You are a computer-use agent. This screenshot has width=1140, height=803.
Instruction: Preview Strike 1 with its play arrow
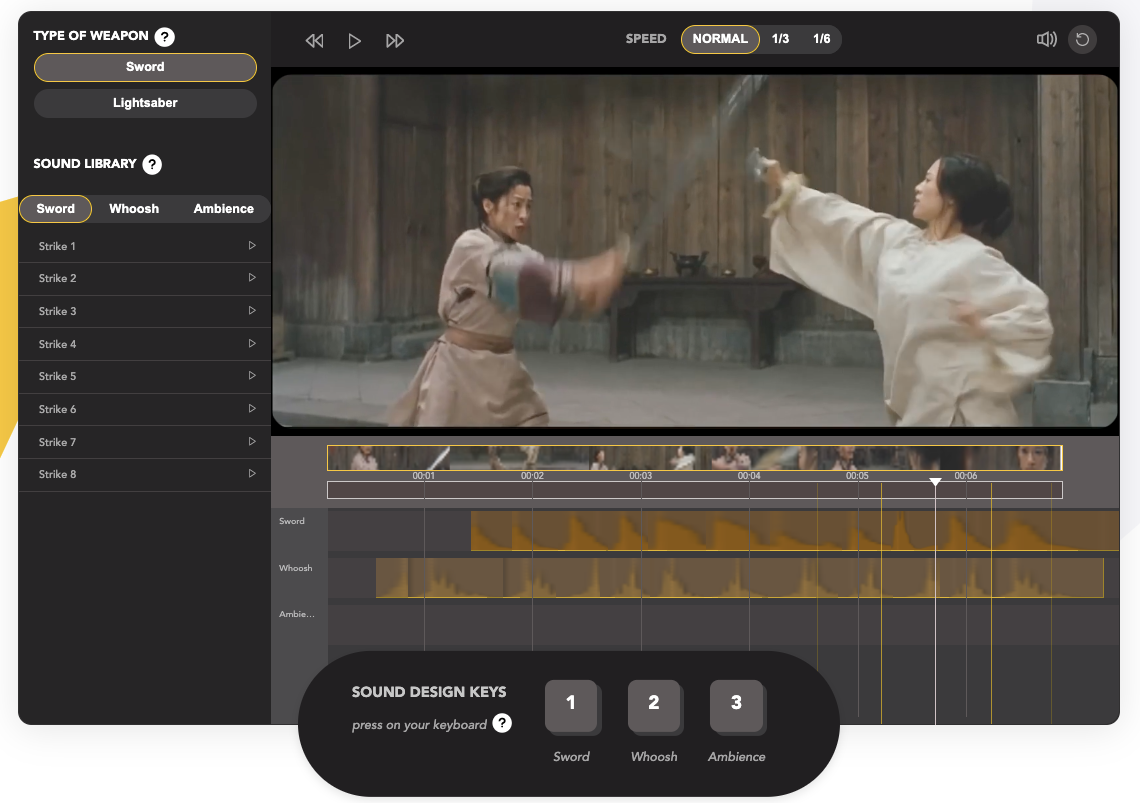point(253,245)
